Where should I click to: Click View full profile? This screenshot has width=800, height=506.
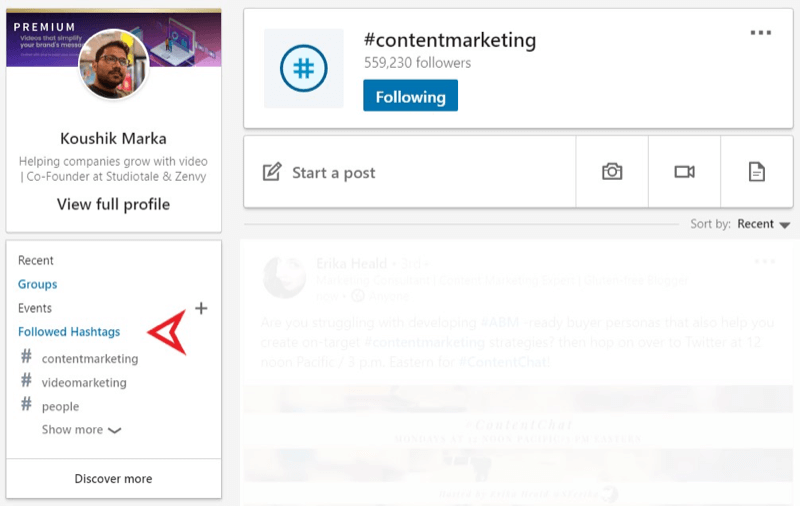[x=113, y=204]
